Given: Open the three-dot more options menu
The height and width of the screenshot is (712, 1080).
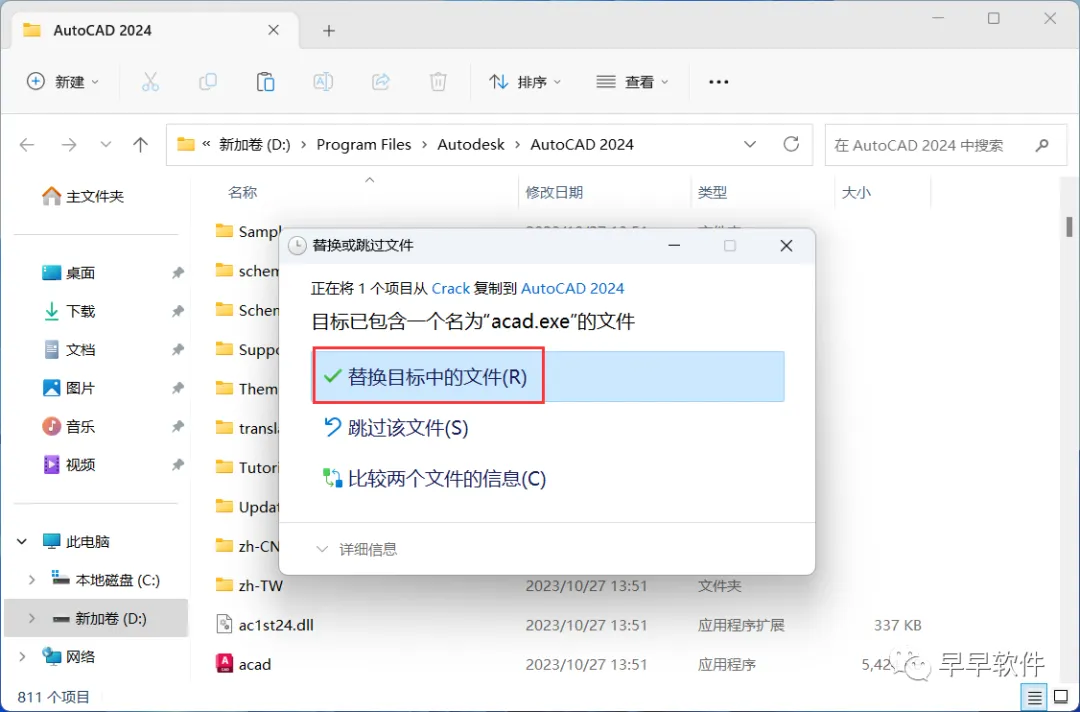Looking at the screenshot, I should (x=718, y=82).
